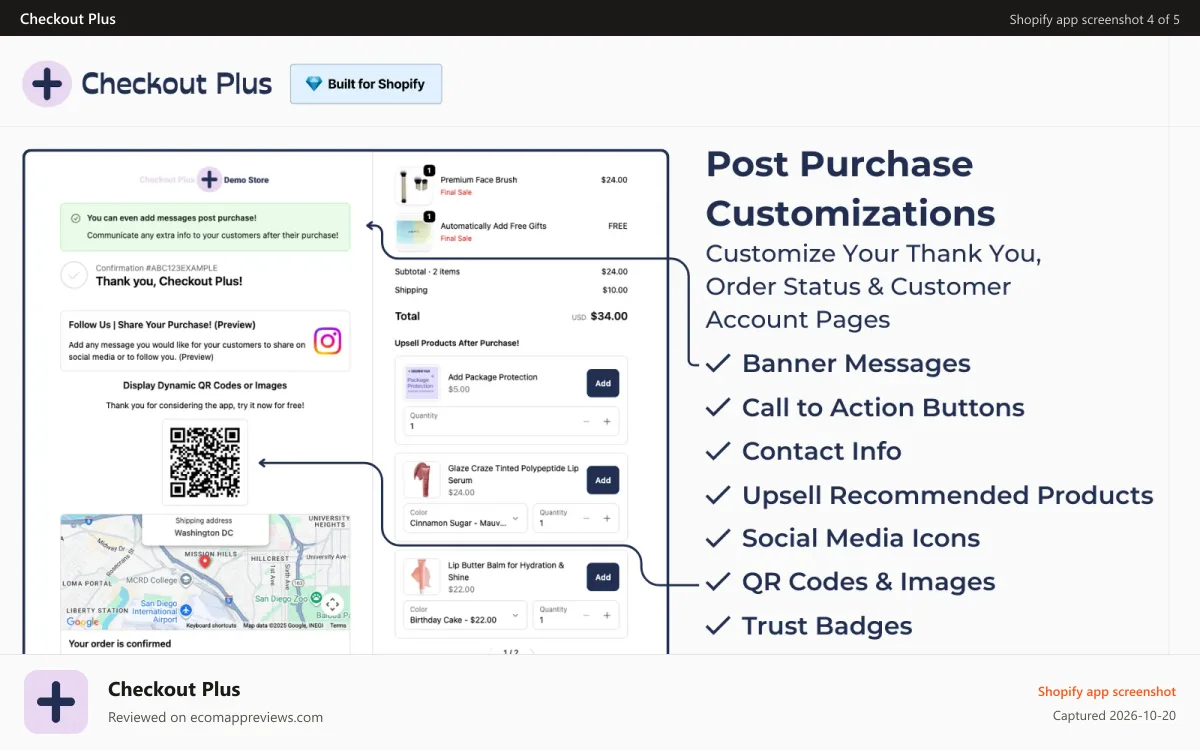The width and height of the screenshot is (1200, 750).
Task: Increase Package Protection quantity
Action: click(x=607, y=422)
